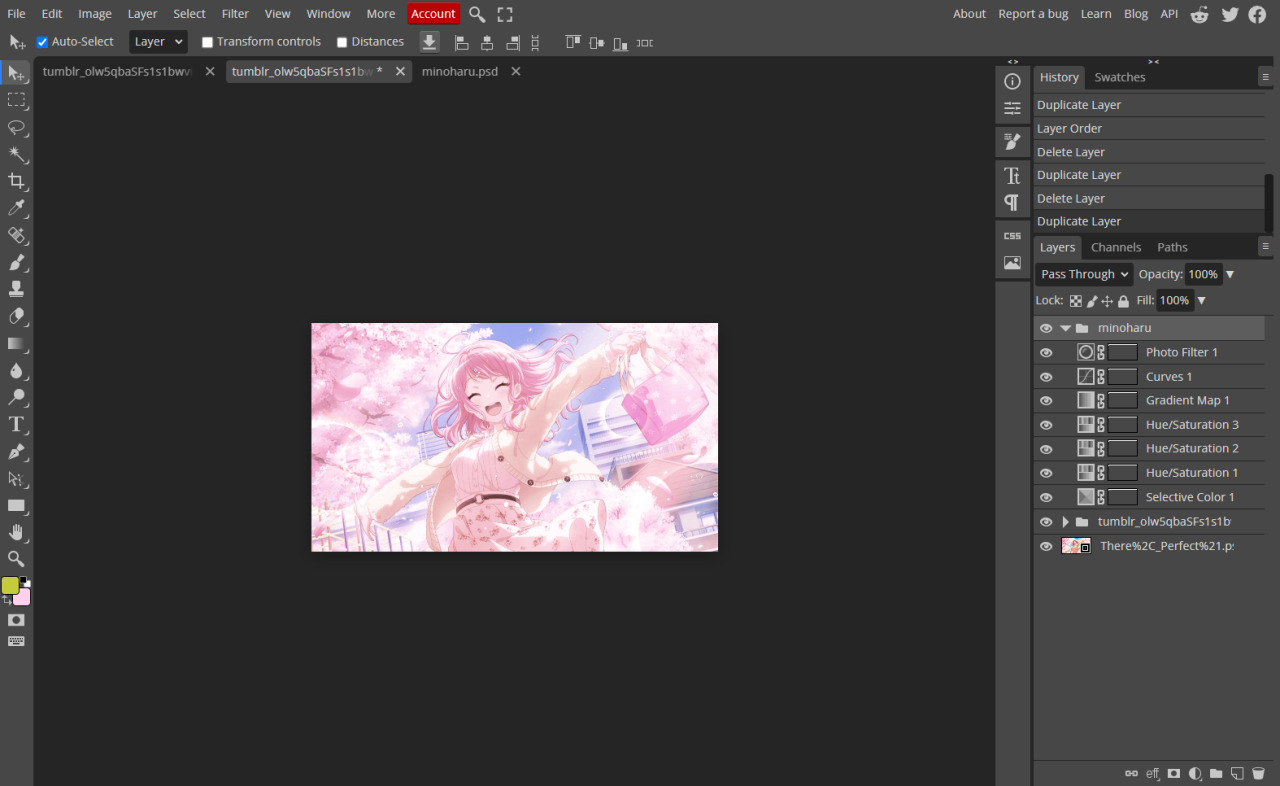Open the Report a bug link
This screenshot has width=1280, height=786.
(x=1034, y=14)
